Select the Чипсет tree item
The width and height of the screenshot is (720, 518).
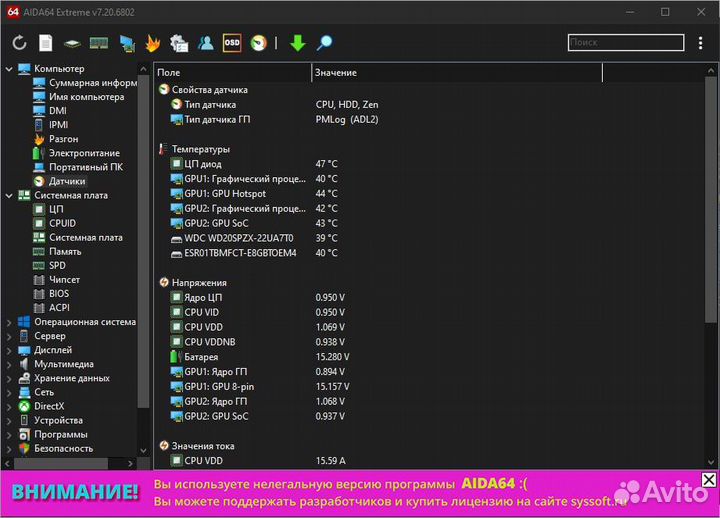click(64, 280)
